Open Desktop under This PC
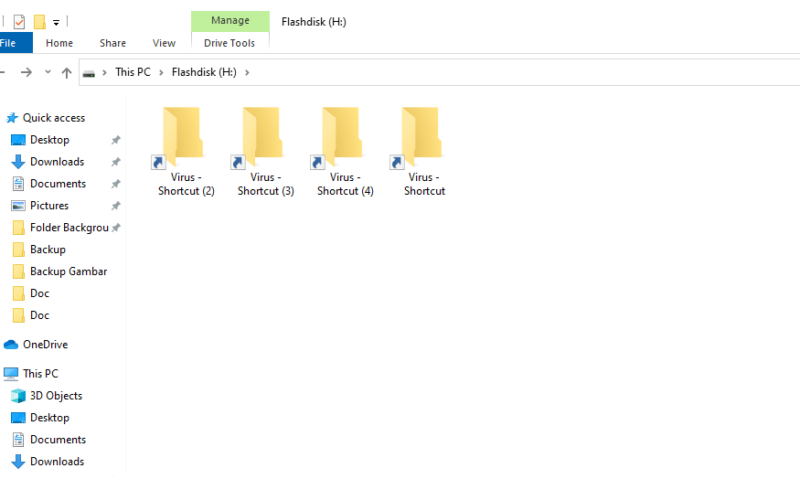This screenshot has width=800, height=500. (x=49, y=417)
